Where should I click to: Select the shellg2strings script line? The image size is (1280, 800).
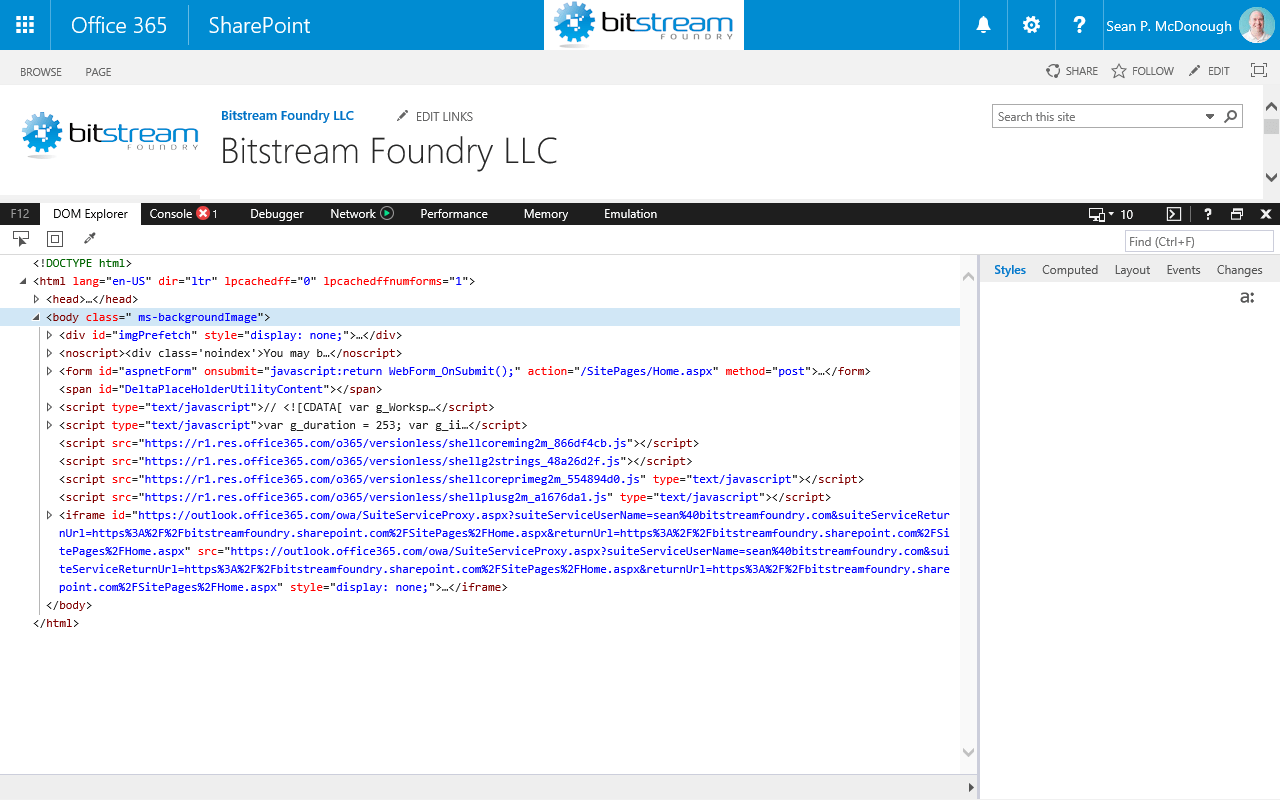(x=376, y=461)
